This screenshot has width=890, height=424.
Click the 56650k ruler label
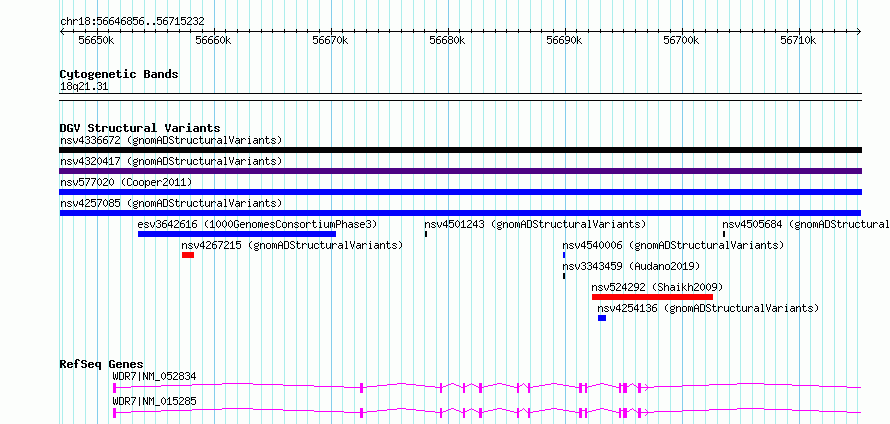click(x=96, y=40)
